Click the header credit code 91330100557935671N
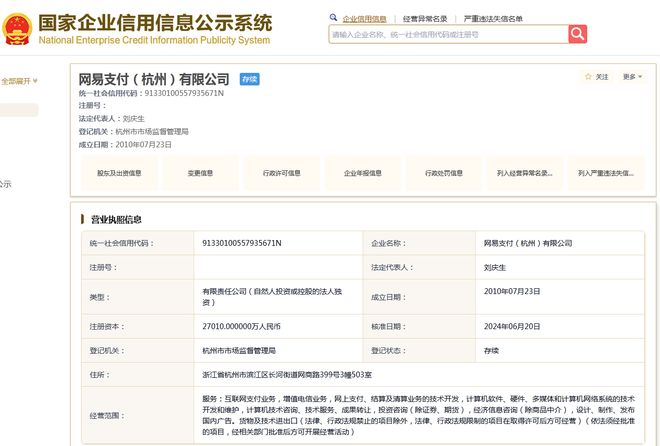This screenshot has height=446, width=660. tap(184, 93)
